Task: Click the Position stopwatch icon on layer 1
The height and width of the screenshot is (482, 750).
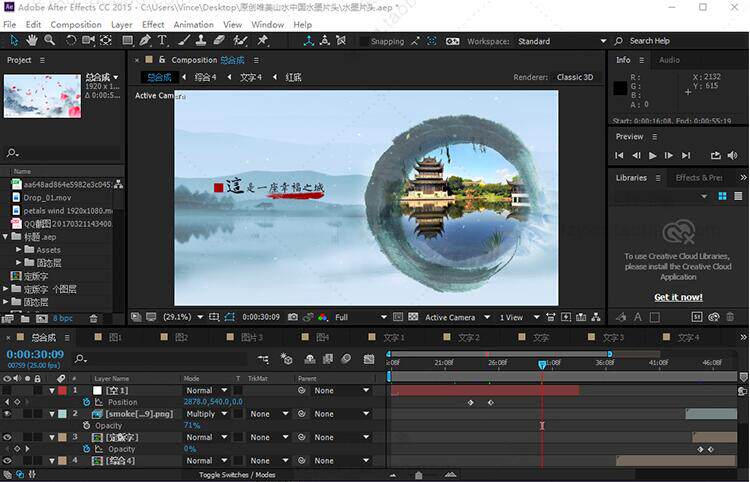Action: (86, 402)
